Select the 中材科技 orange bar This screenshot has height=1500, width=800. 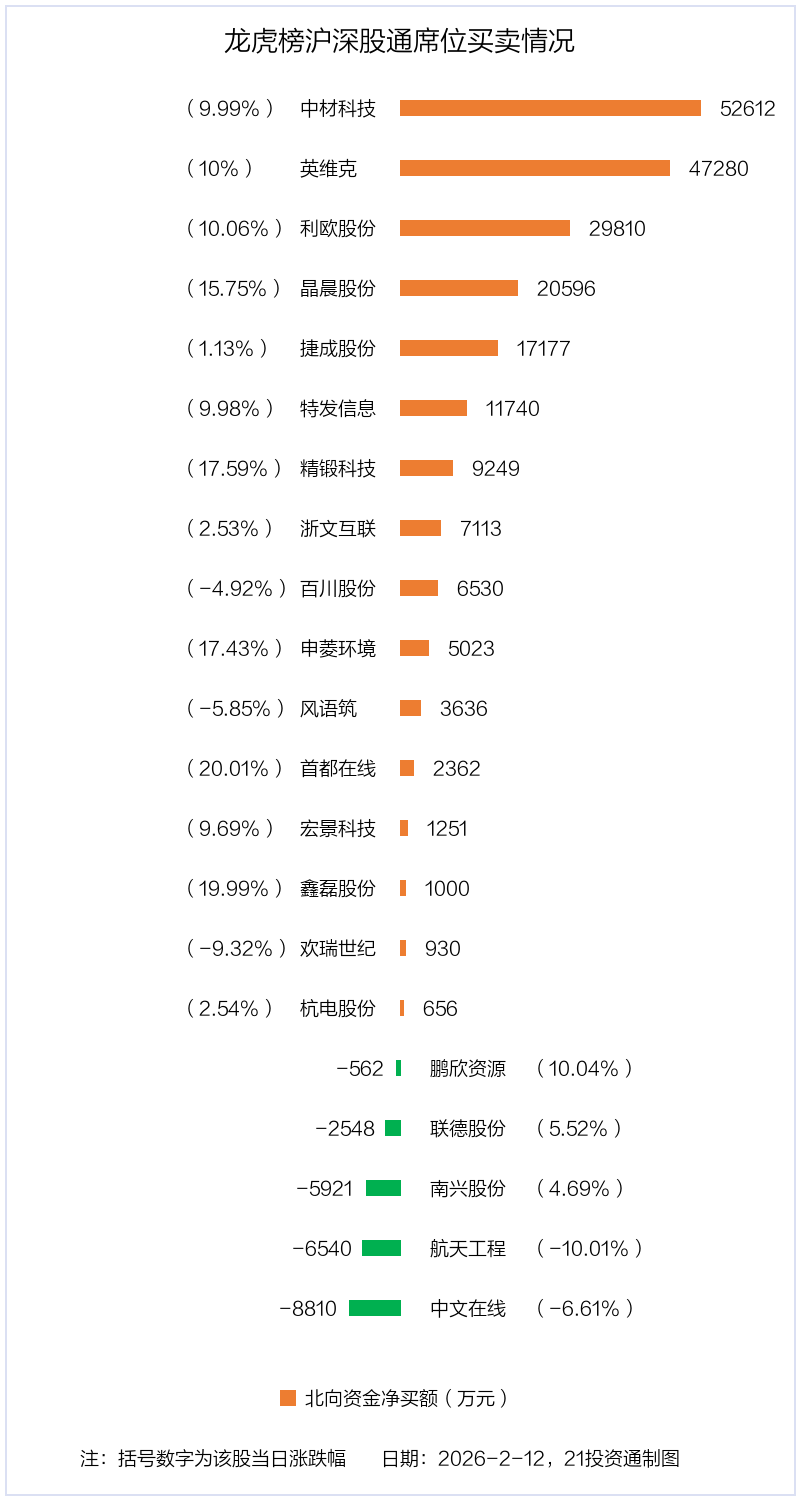pyautogui.click(x=550, y=108)
